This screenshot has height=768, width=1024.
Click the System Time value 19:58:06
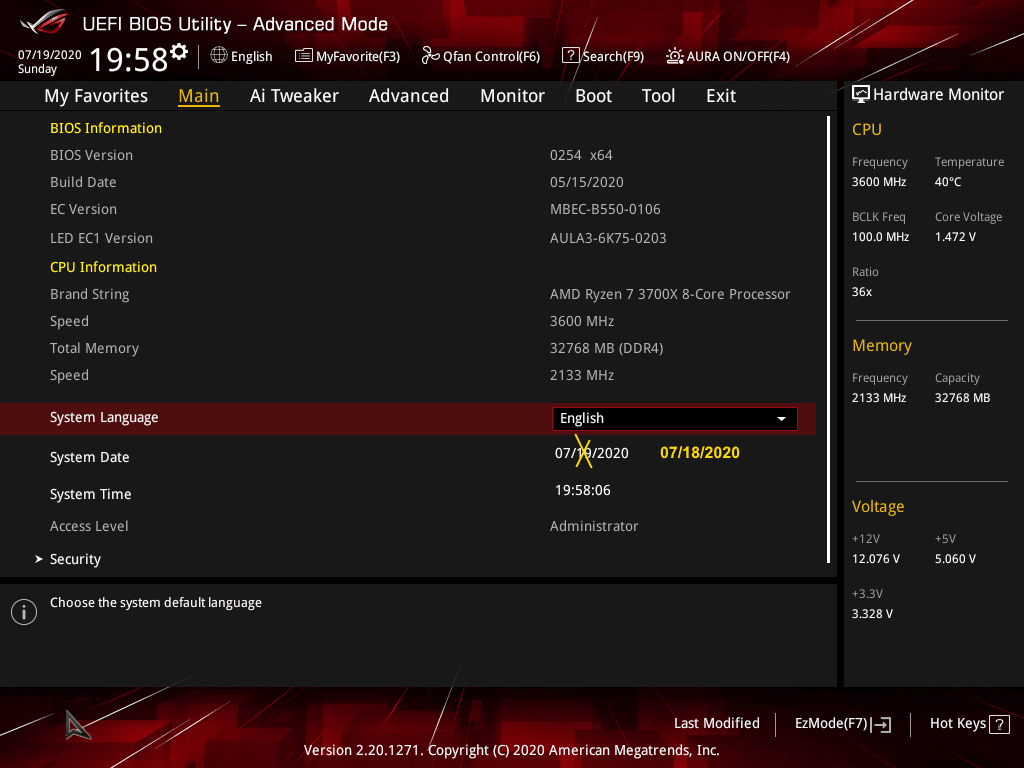[x=583, y=490]
